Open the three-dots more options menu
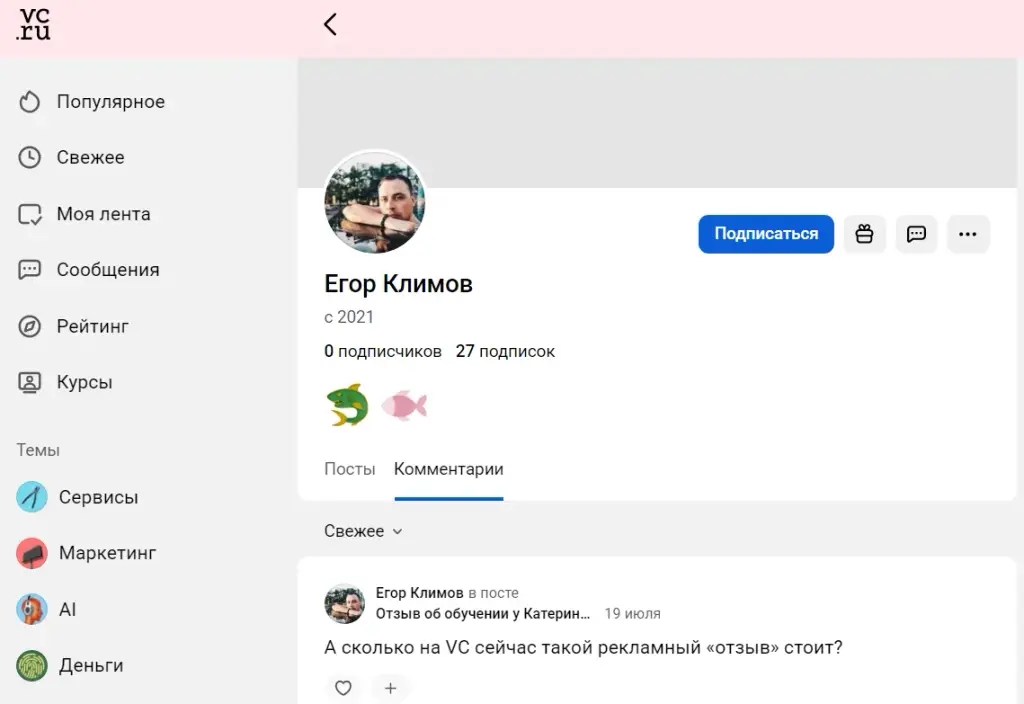Screen dimensions: 1024x704 tap(968, 234)
